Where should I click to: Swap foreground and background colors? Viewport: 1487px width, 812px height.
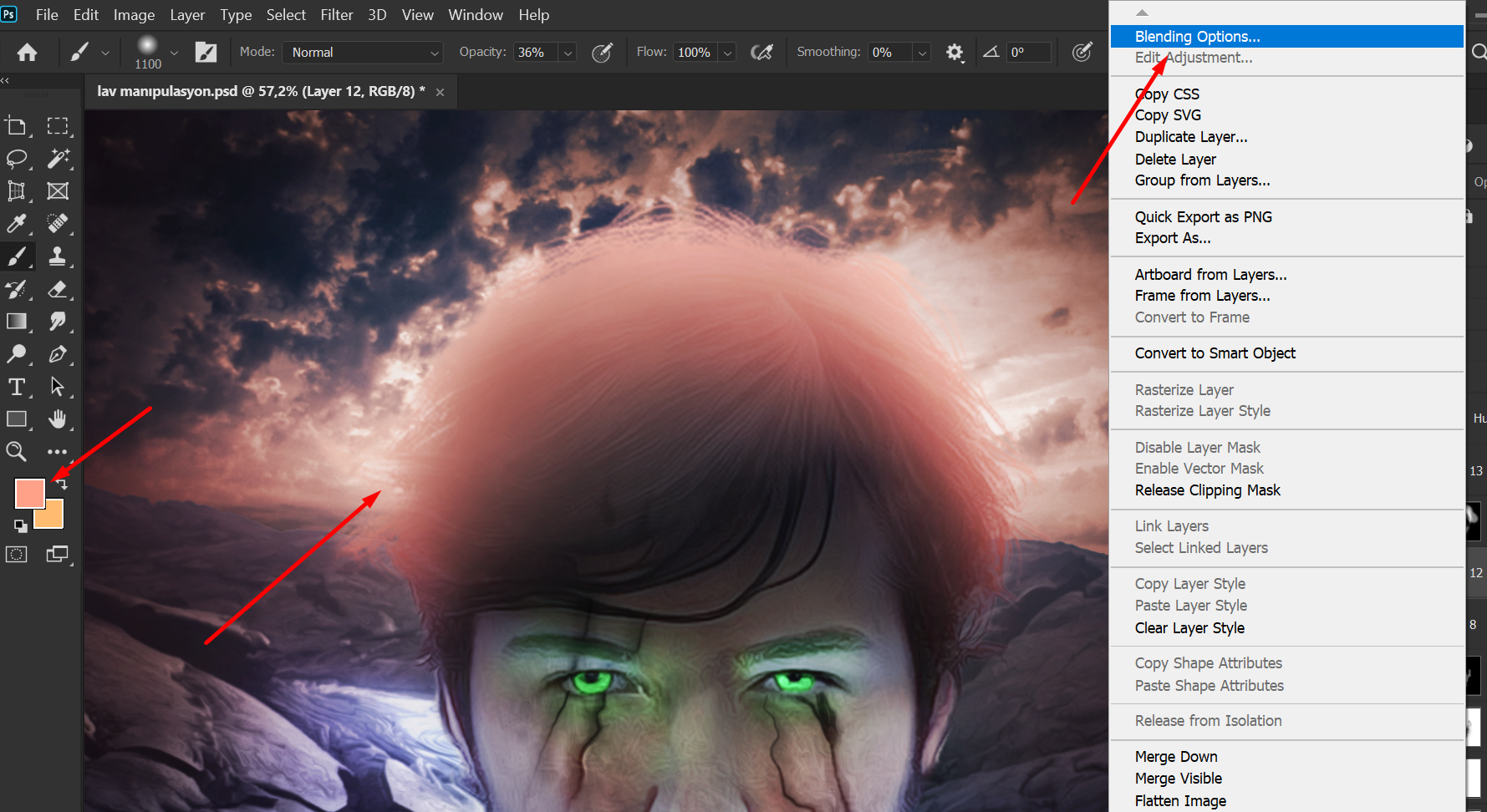(x=61, y=484)
